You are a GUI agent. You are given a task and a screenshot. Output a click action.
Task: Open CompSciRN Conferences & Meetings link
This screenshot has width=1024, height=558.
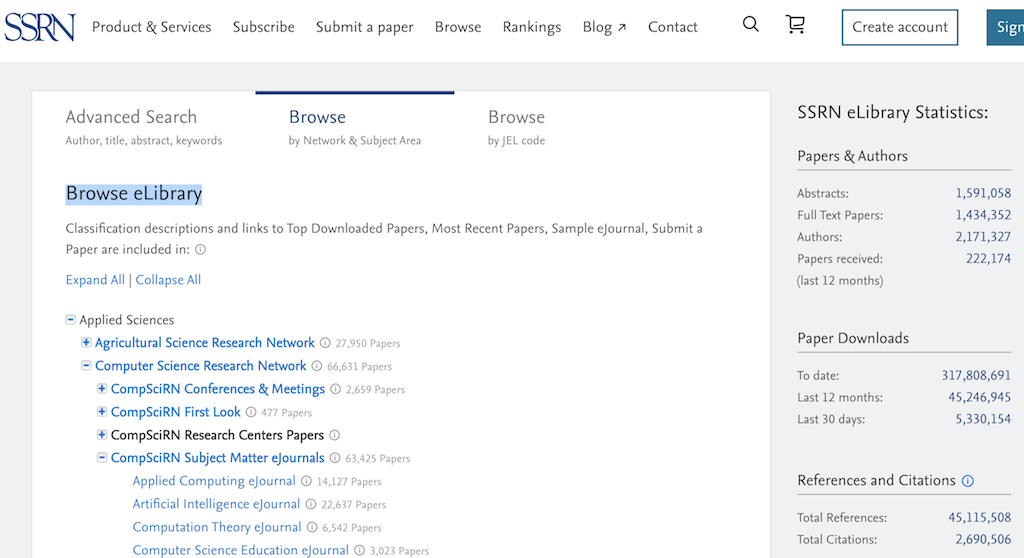pyautogui.click(x=217, y=389)
